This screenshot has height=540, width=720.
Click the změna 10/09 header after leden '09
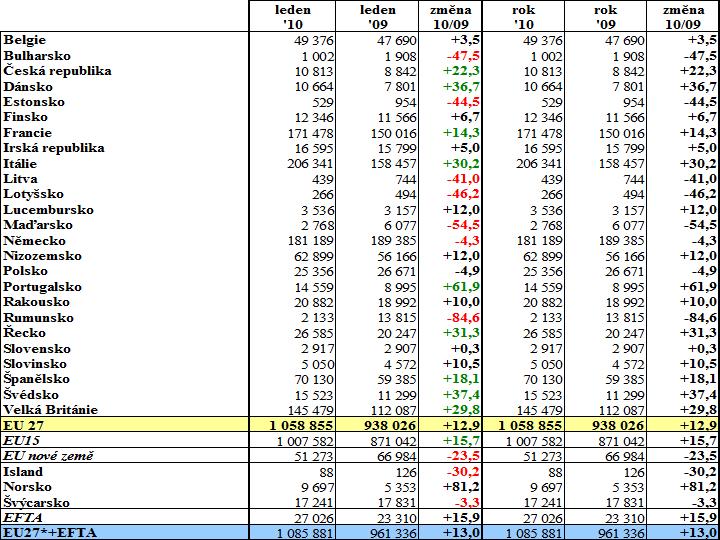click(x=450, y=17)
